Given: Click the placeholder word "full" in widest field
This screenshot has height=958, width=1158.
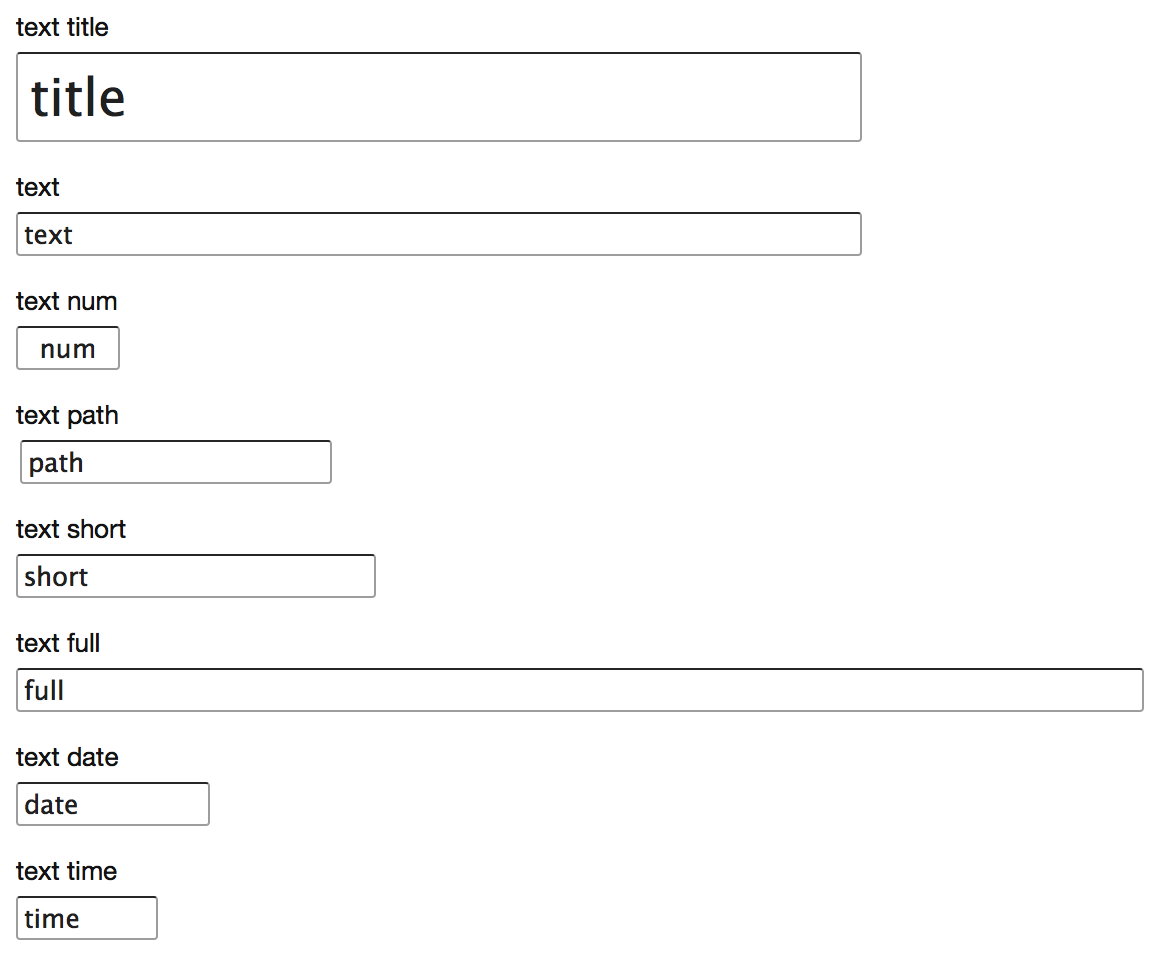Looking at the screenshot, I should pos(44,690).
